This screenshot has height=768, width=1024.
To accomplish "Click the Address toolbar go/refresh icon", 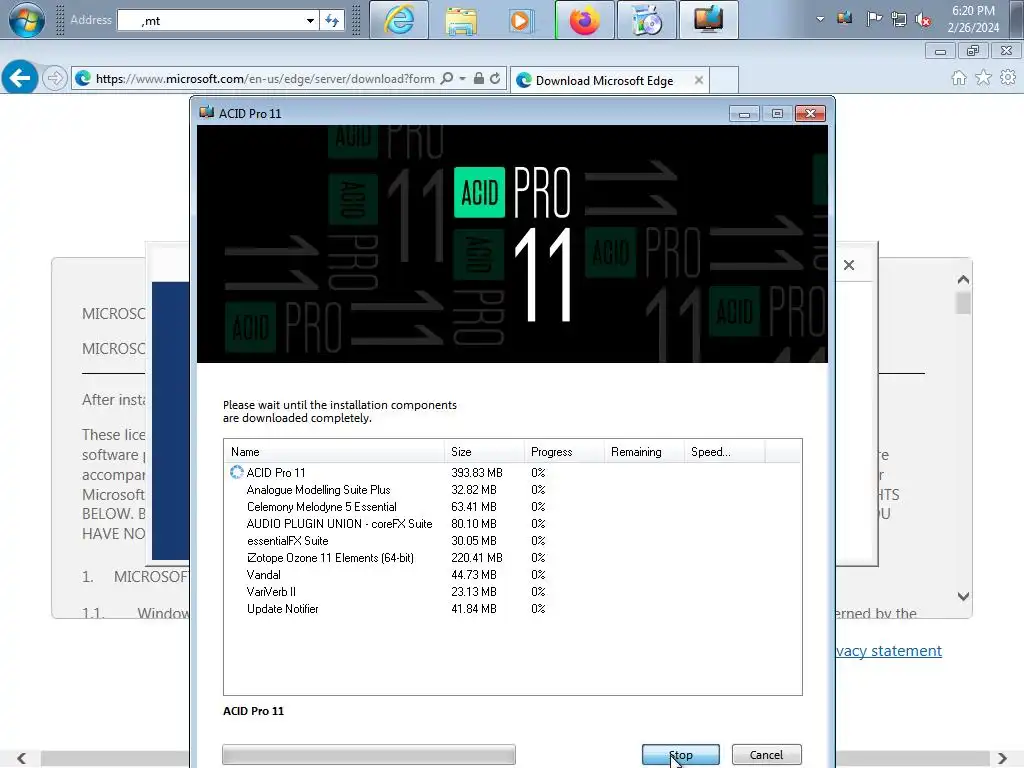I will pos(332,20).
